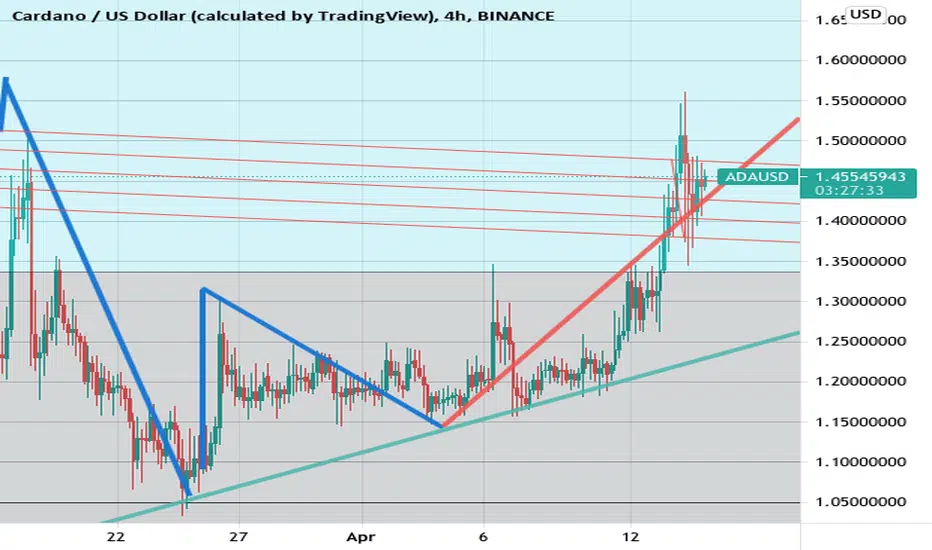Click the USD currency button
The height and width of the screenshot is (550, 932).
[865, 14]
